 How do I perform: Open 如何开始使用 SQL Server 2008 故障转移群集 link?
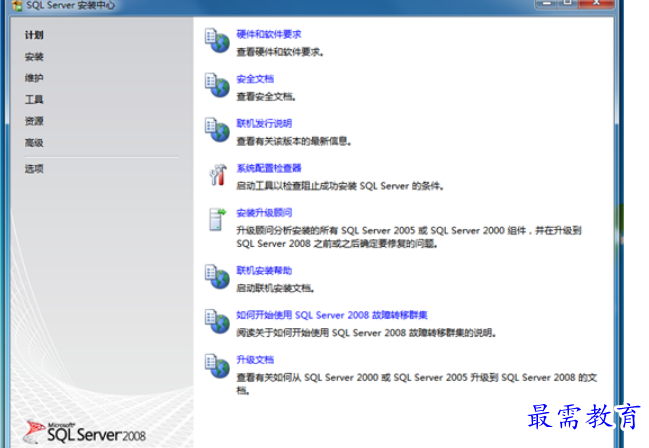332,315
